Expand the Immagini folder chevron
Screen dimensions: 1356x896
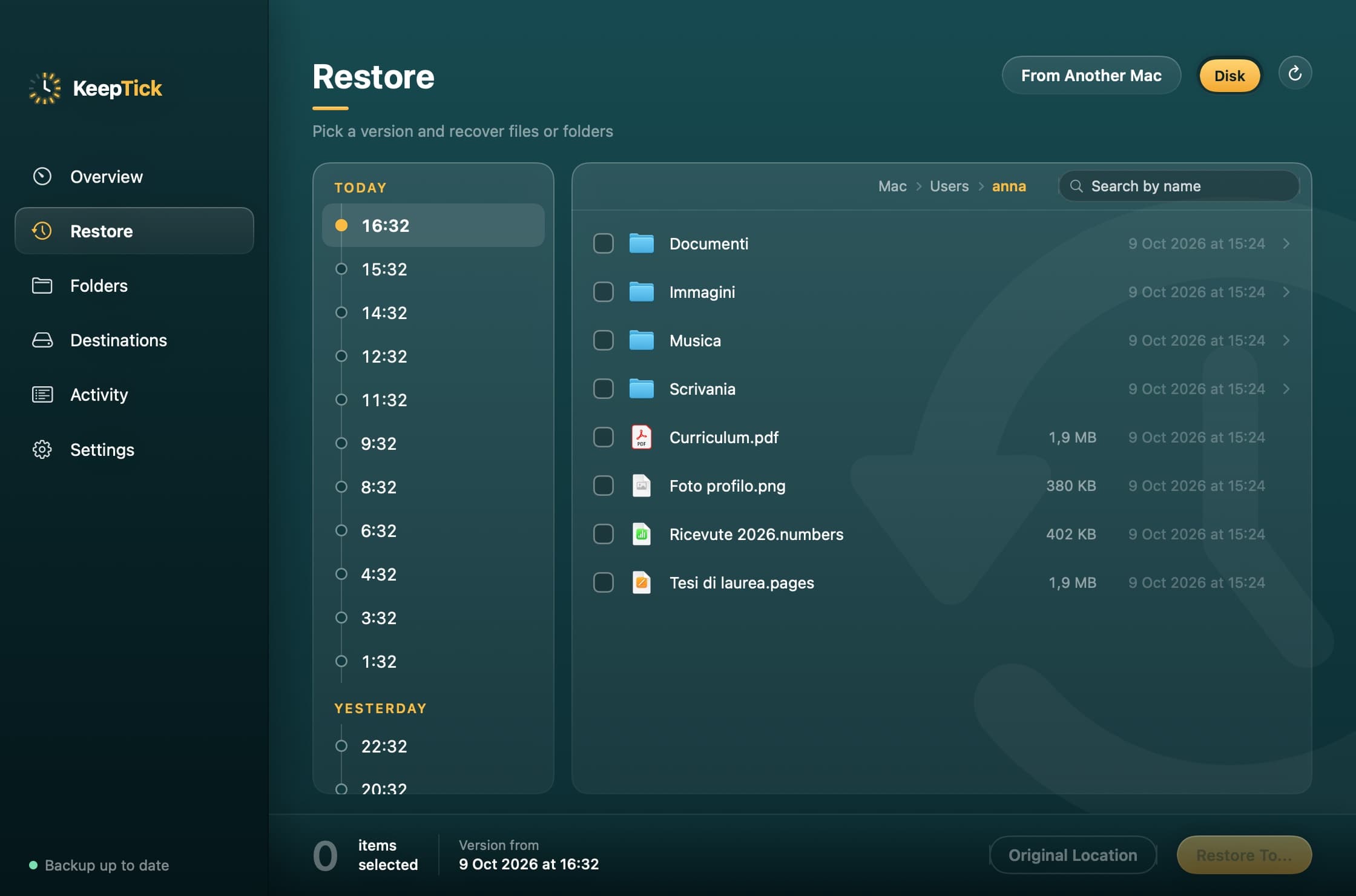tap(1286, 291)
